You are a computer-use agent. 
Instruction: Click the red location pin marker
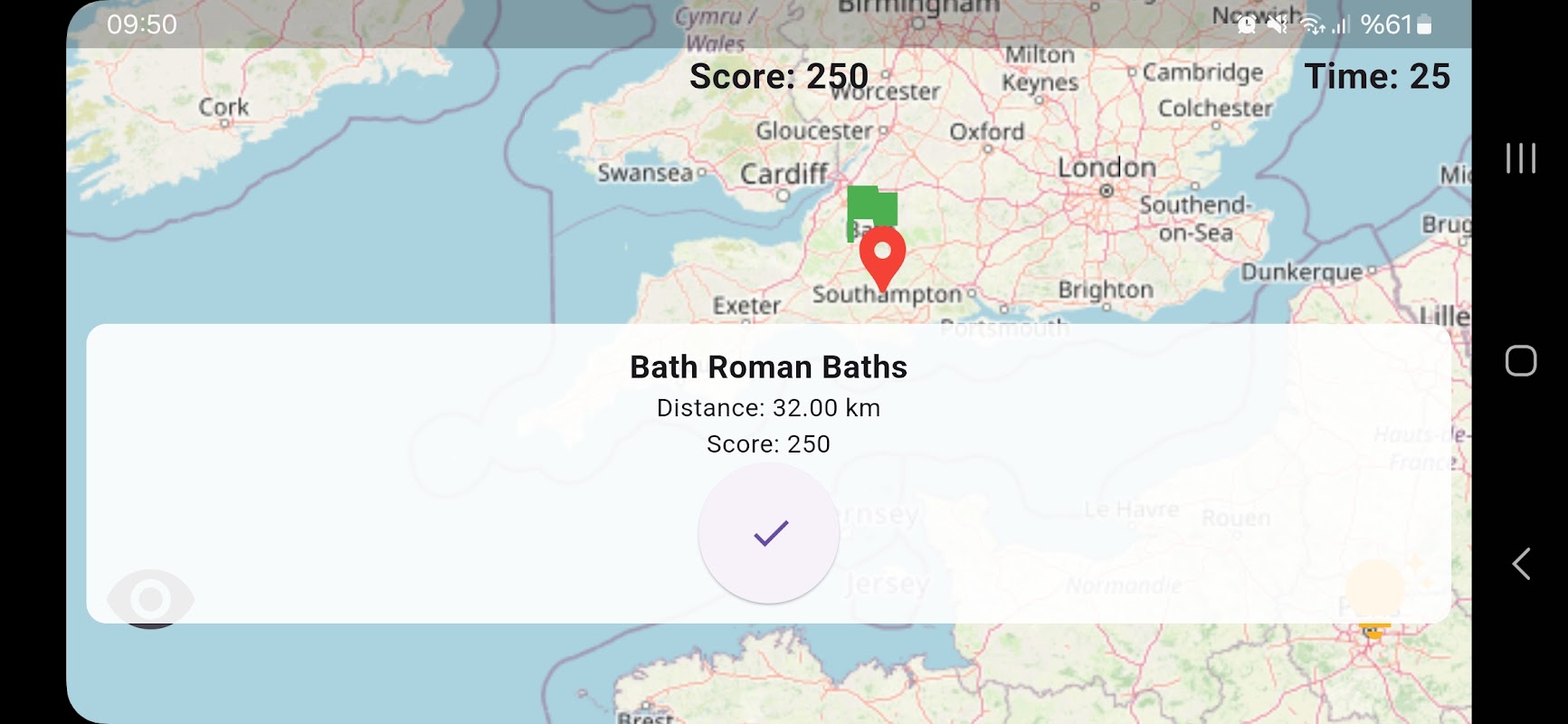coord(882,259)
